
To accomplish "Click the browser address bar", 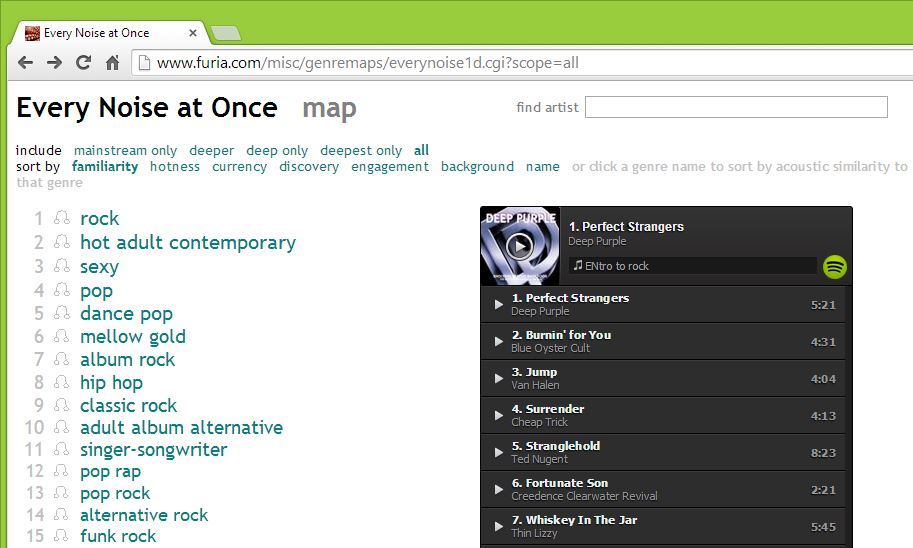I will [x=524, y=62].
